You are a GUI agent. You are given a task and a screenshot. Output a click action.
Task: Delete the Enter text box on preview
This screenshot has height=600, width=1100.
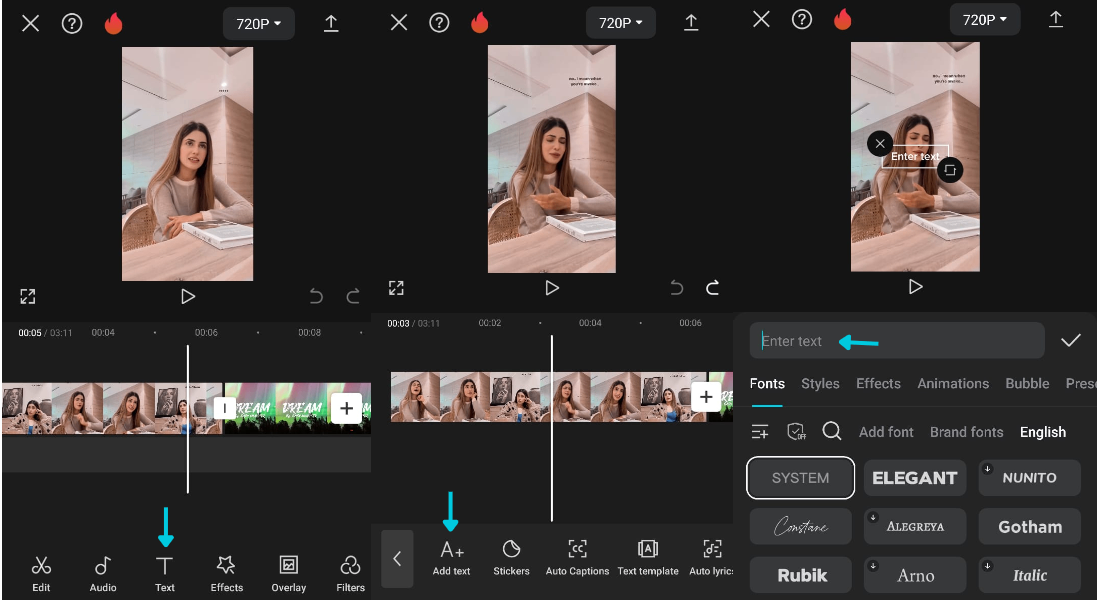click(879, 144)
